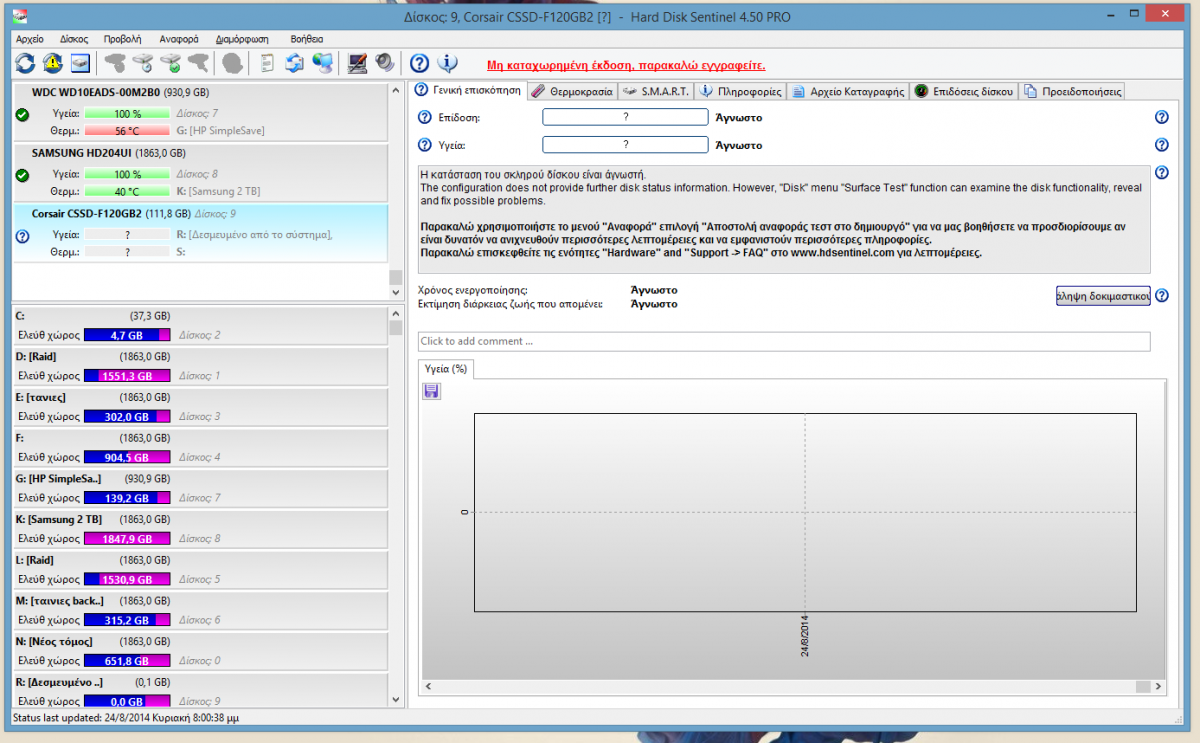The height and width of the screenshot is (743, 1200).
Task: Open the Βοήθεια menu
Action: [306, 39]
